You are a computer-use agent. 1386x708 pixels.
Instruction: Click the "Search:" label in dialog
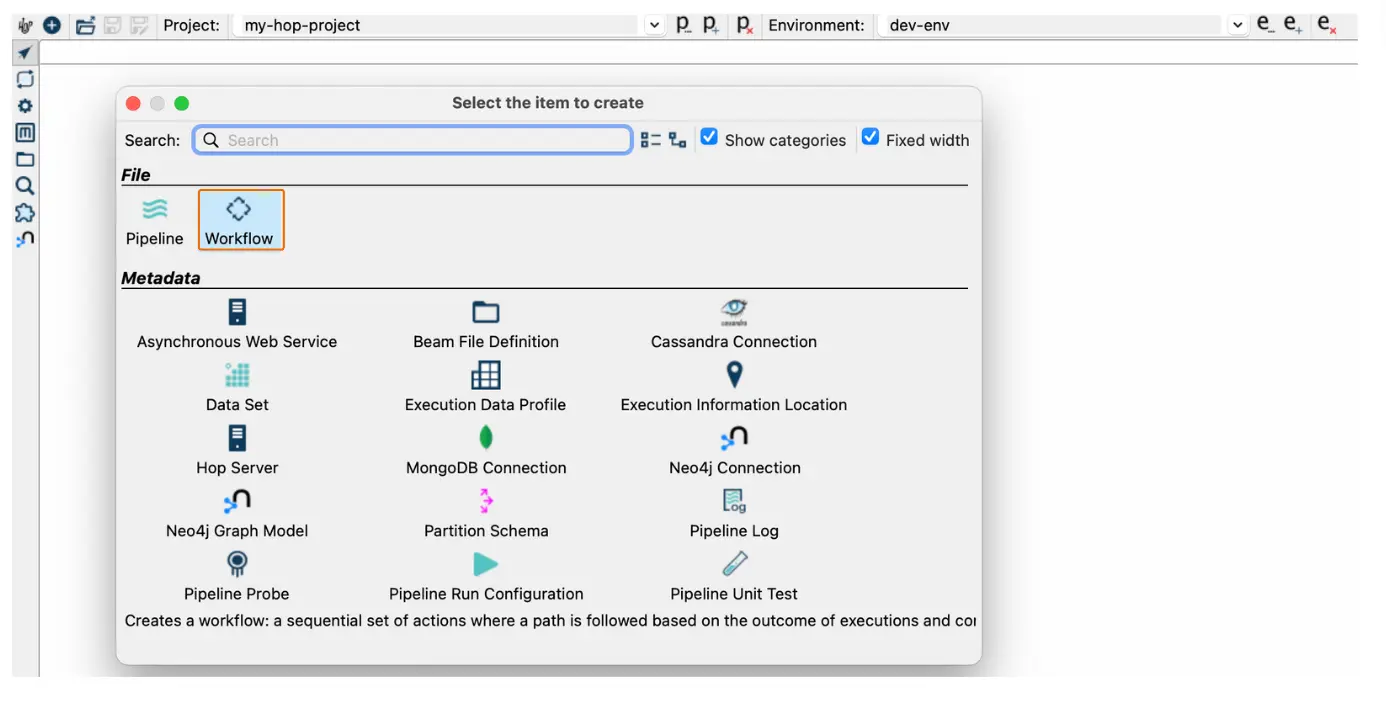click(x=152, y=140)
